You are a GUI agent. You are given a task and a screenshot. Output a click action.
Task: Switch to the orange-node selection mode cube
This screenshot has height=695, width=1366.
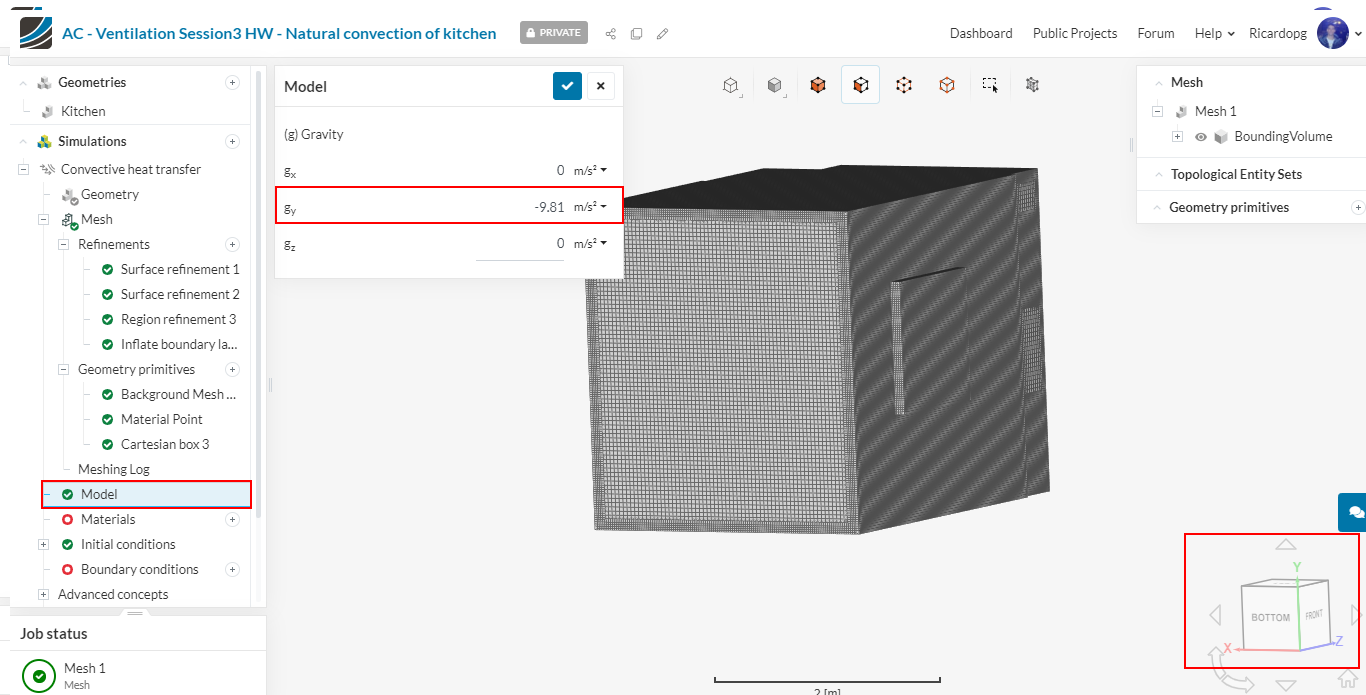947,86
